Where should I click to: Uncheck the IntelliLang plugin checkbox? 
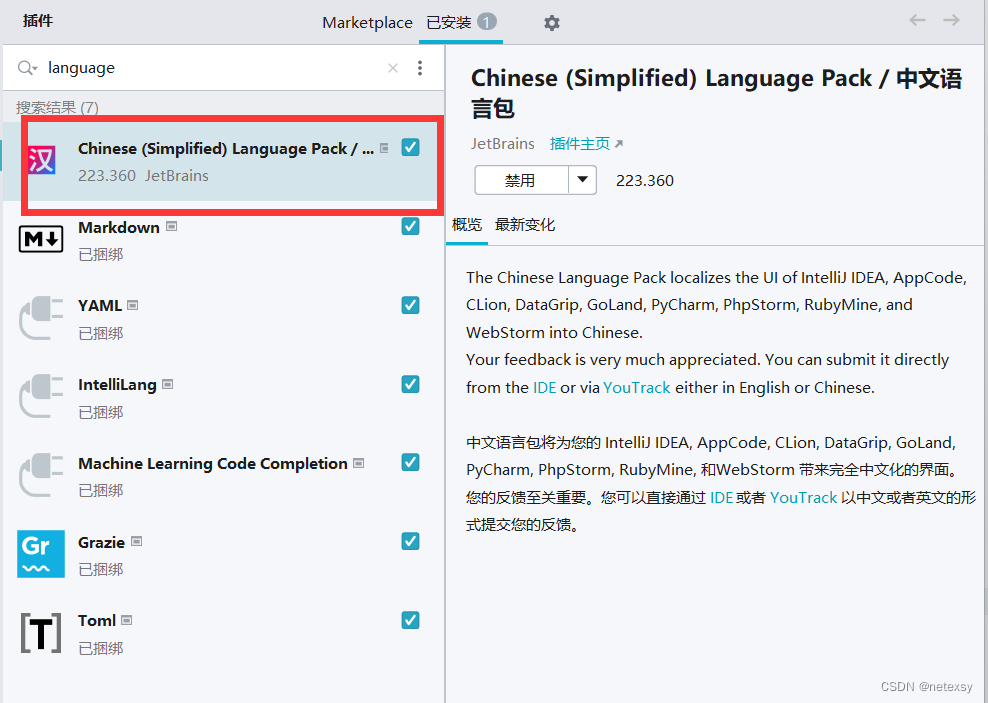[x=410, y=384]
